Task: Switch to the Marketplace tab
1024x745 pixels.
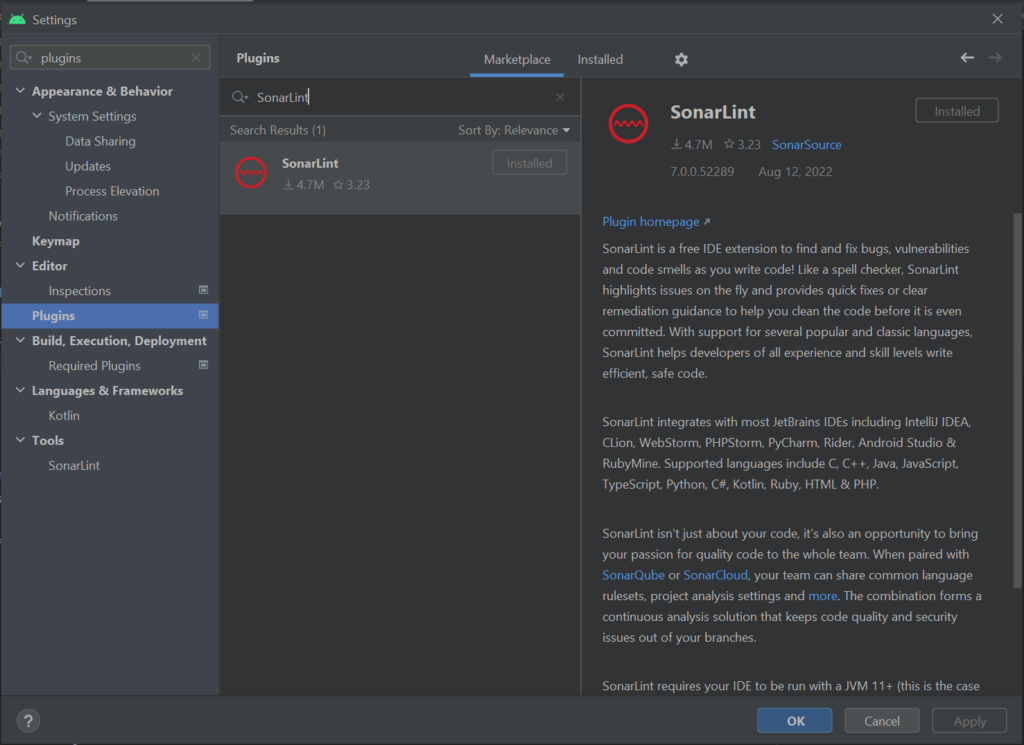Action: tap(517, 59)
